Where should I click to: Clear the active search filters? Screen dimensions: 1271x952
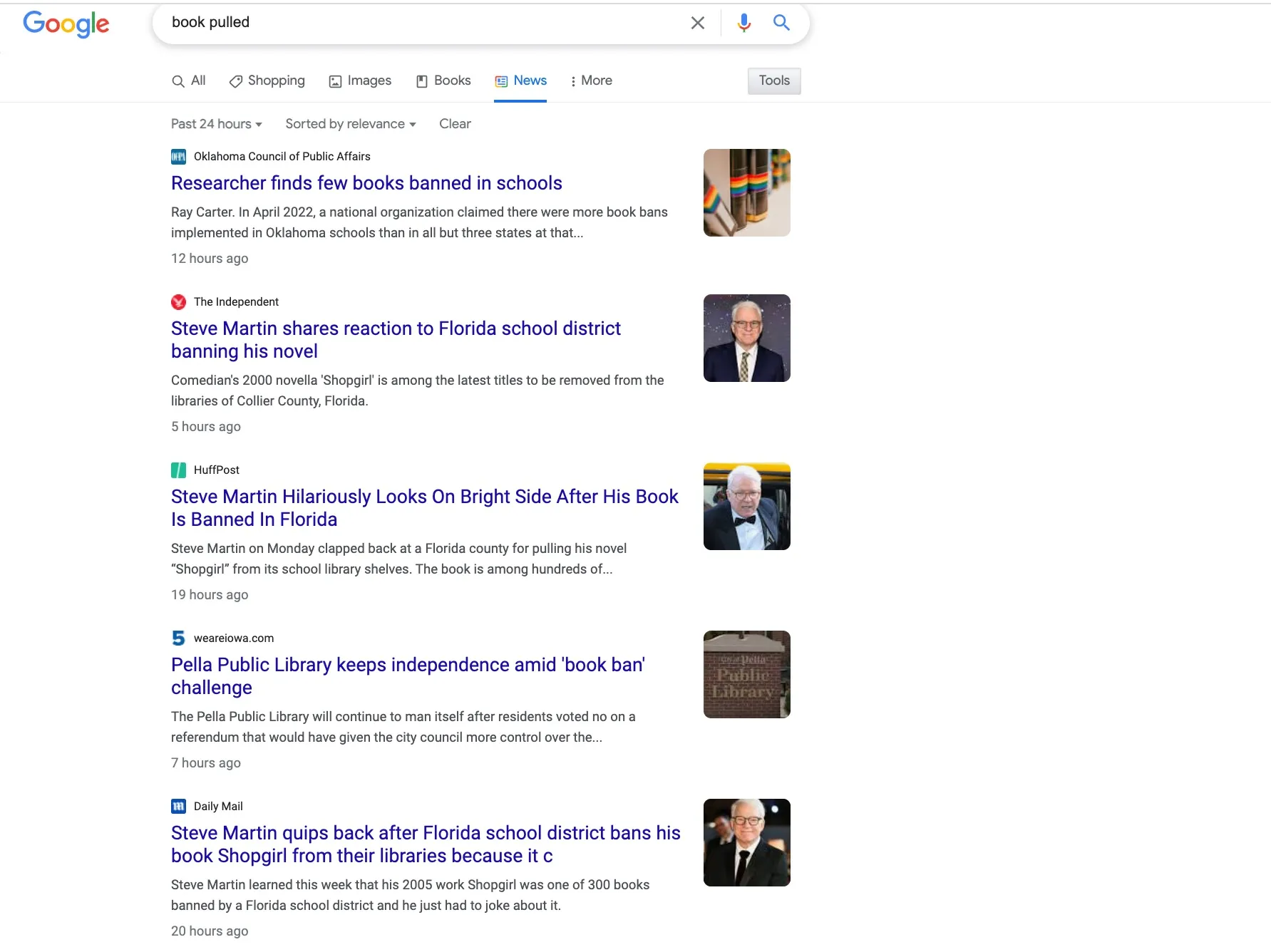455,124
